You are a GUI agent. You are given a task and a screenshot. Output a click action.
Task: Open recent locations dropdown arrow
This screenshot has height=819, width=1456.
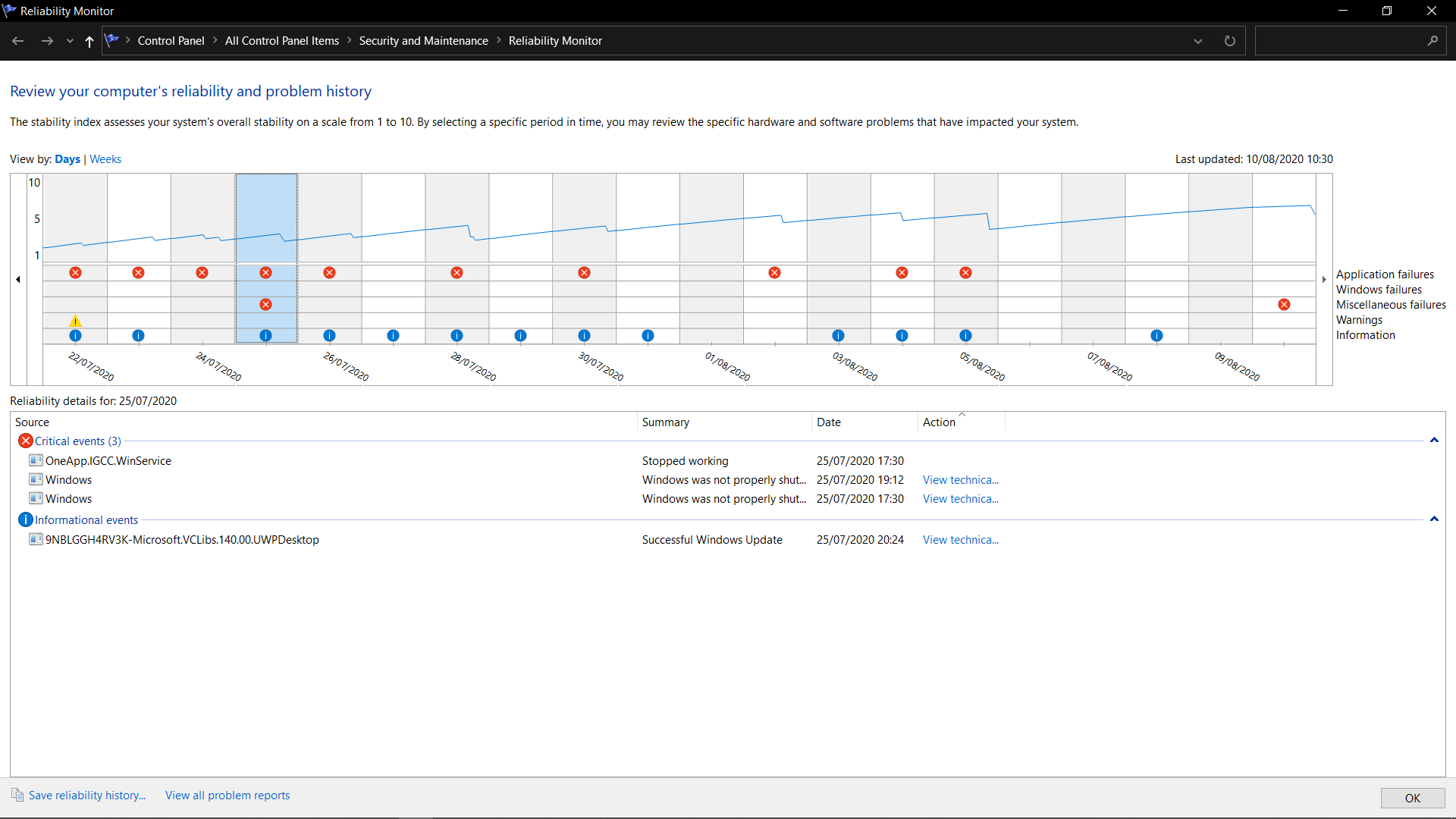(x=70, y=41)
